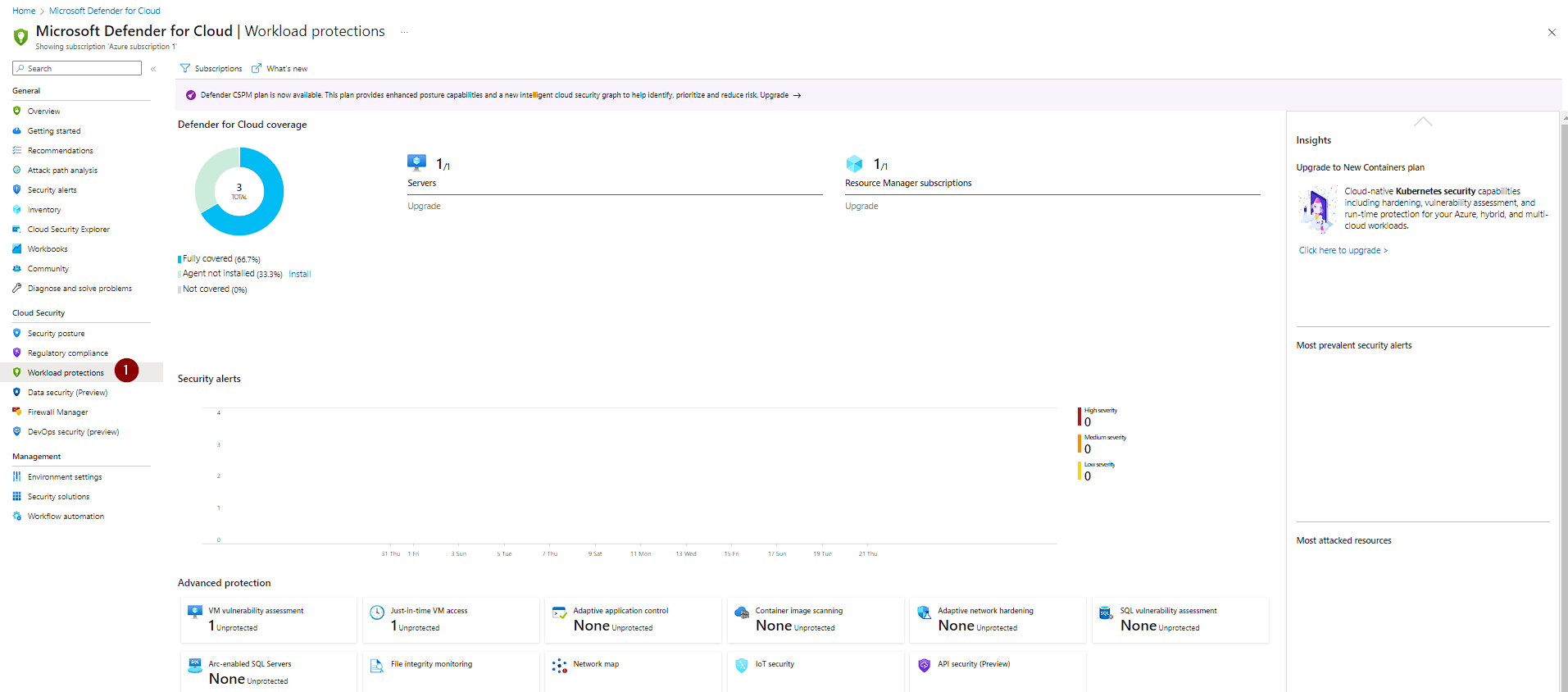Image resolution: width=1568 pixels, height=692 pixels.
Task: Open Arc-enabled SQL Servers tile
Action: click(x=269, y=672)
